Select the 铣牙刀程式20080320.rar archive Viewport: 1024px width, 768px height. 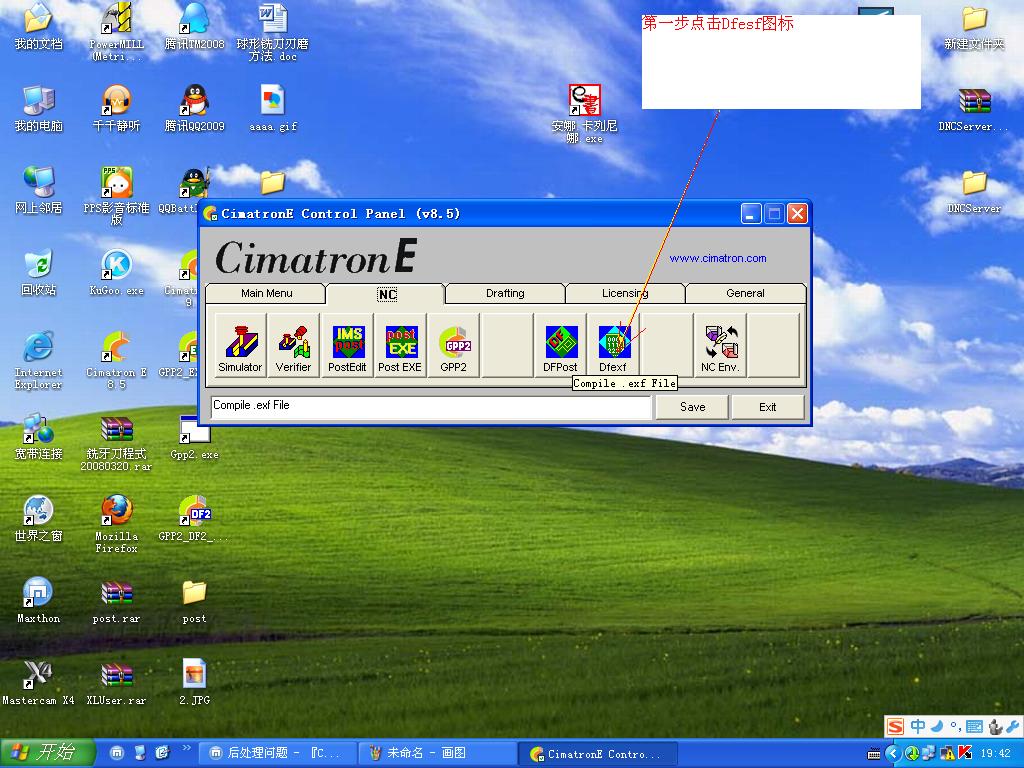point(116,442)
